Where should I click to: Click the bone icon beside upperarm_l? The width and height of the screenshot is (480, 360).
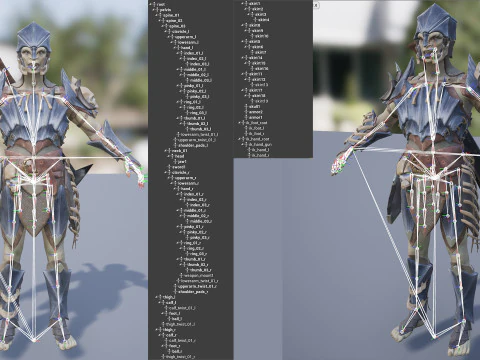tap(173, 37)
